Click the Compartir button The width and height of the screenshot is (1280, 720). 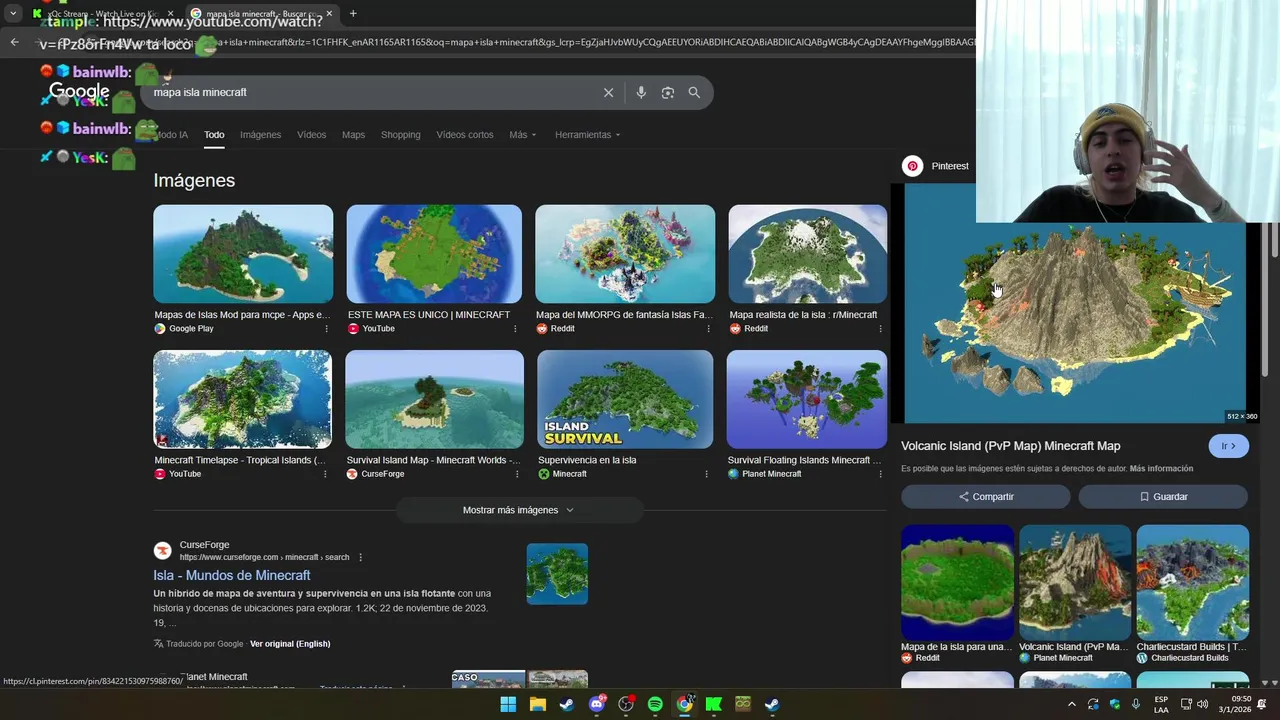[x=986, y=497]
